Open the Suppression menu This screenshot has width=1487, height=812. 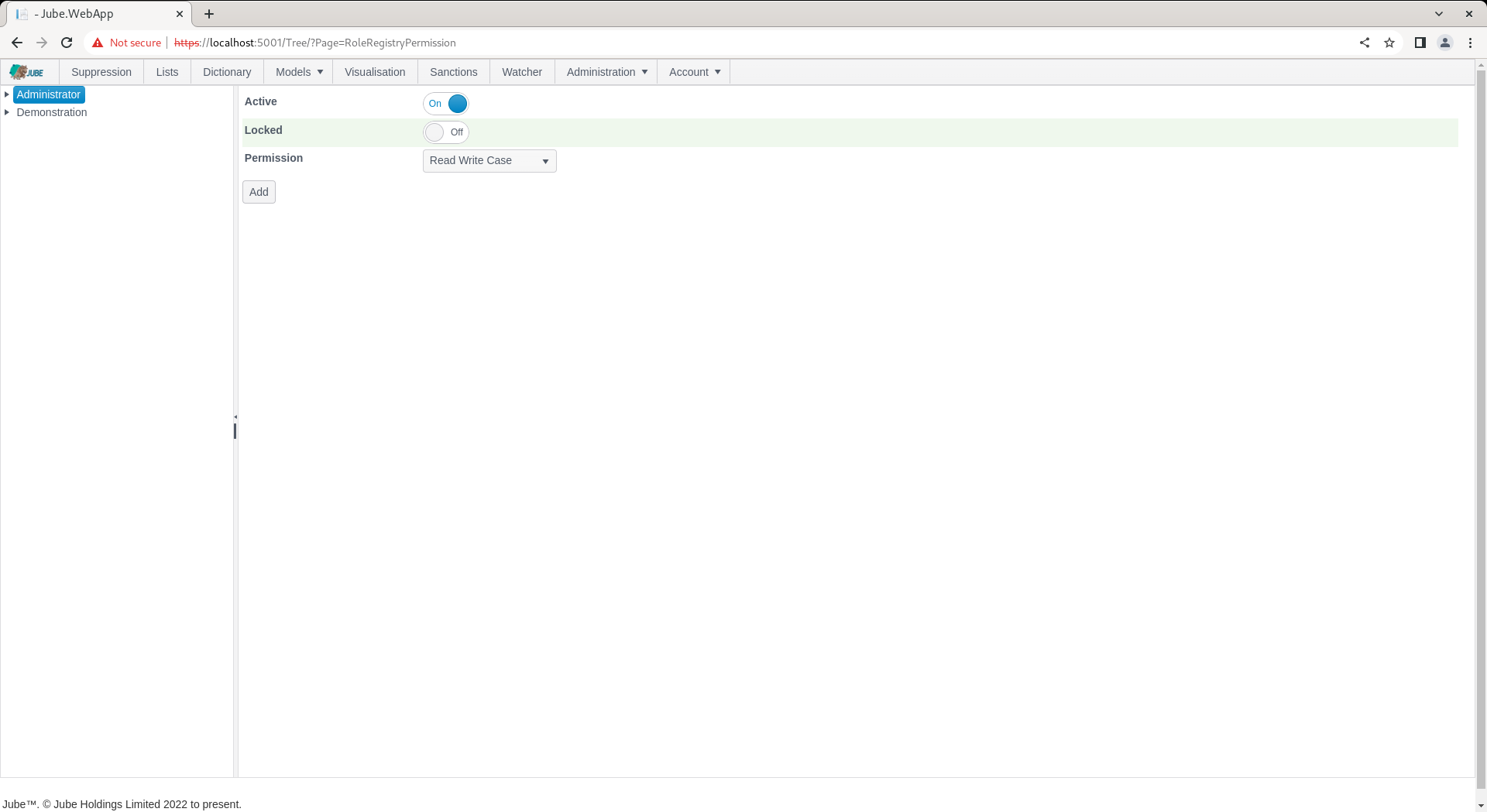point(101,72)
